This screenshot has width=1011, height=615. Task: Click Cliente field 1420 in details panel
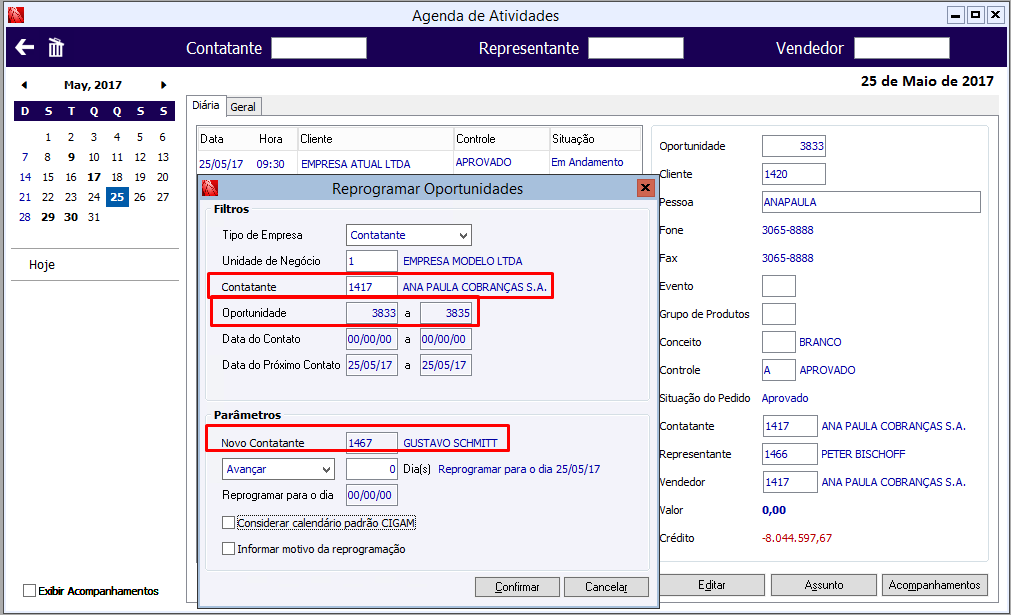point(794,174)
